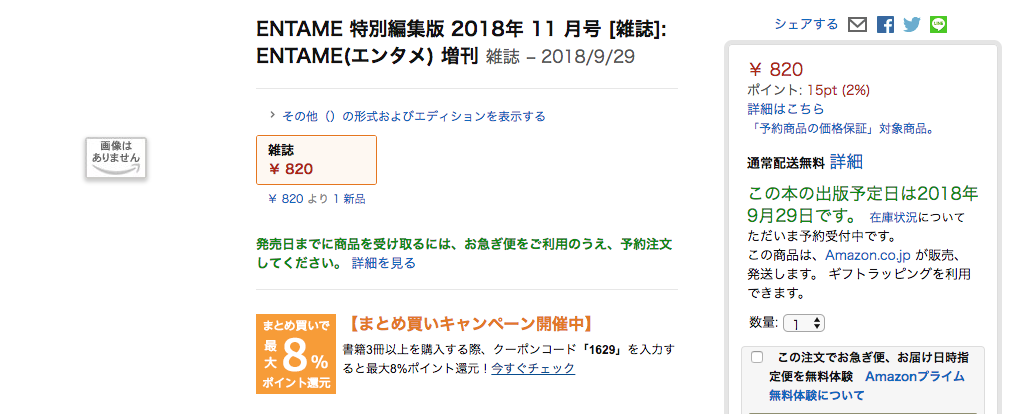The width and height of the screenshot is (1011, 414).
Task: Click 詳細 beside 通常配送無料
Action: click(846, 162)
